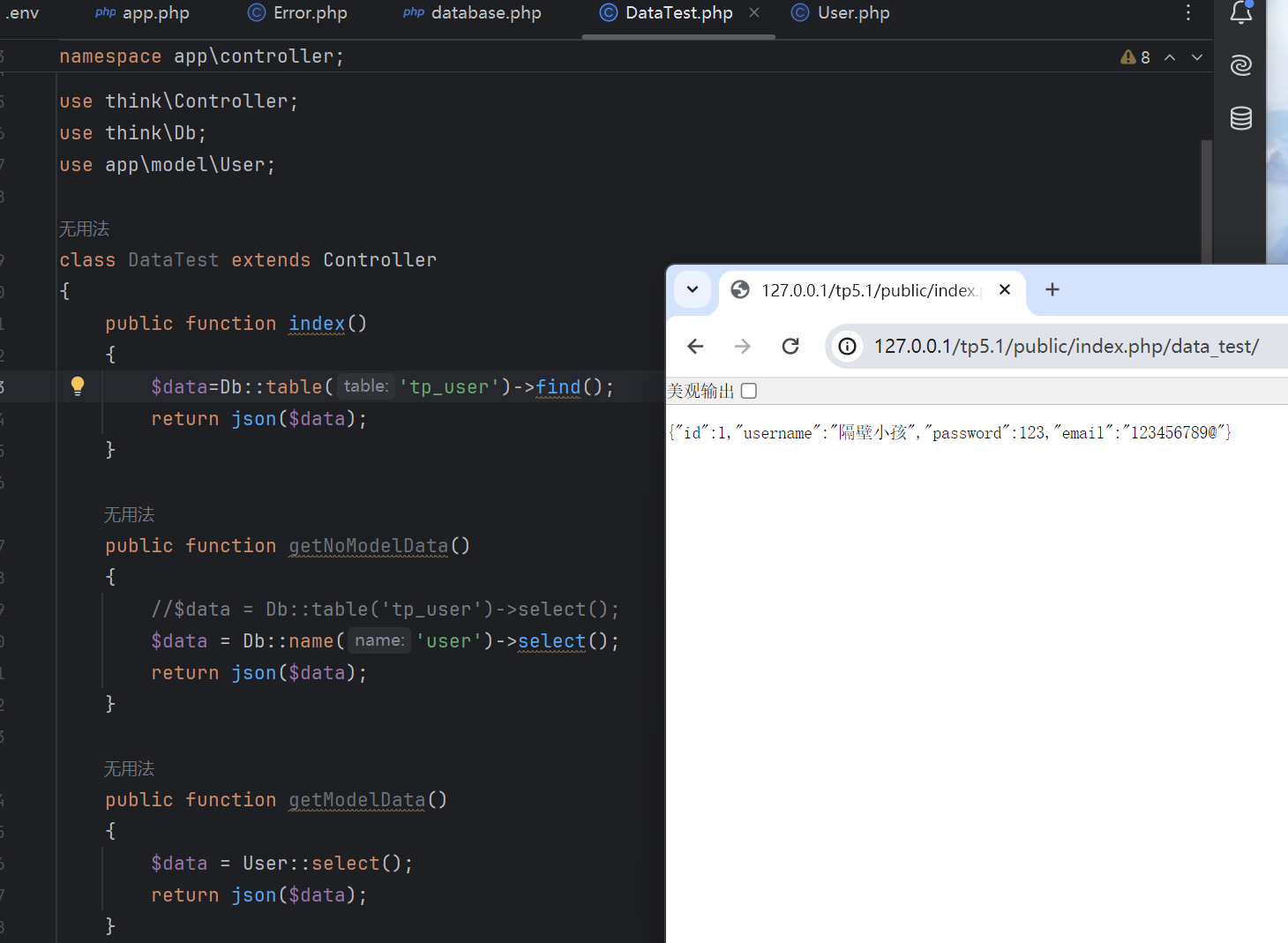Viewport: 1288px width, 943px height.
Task: Click the JSON output text in the browser
Action: (950, 433)
